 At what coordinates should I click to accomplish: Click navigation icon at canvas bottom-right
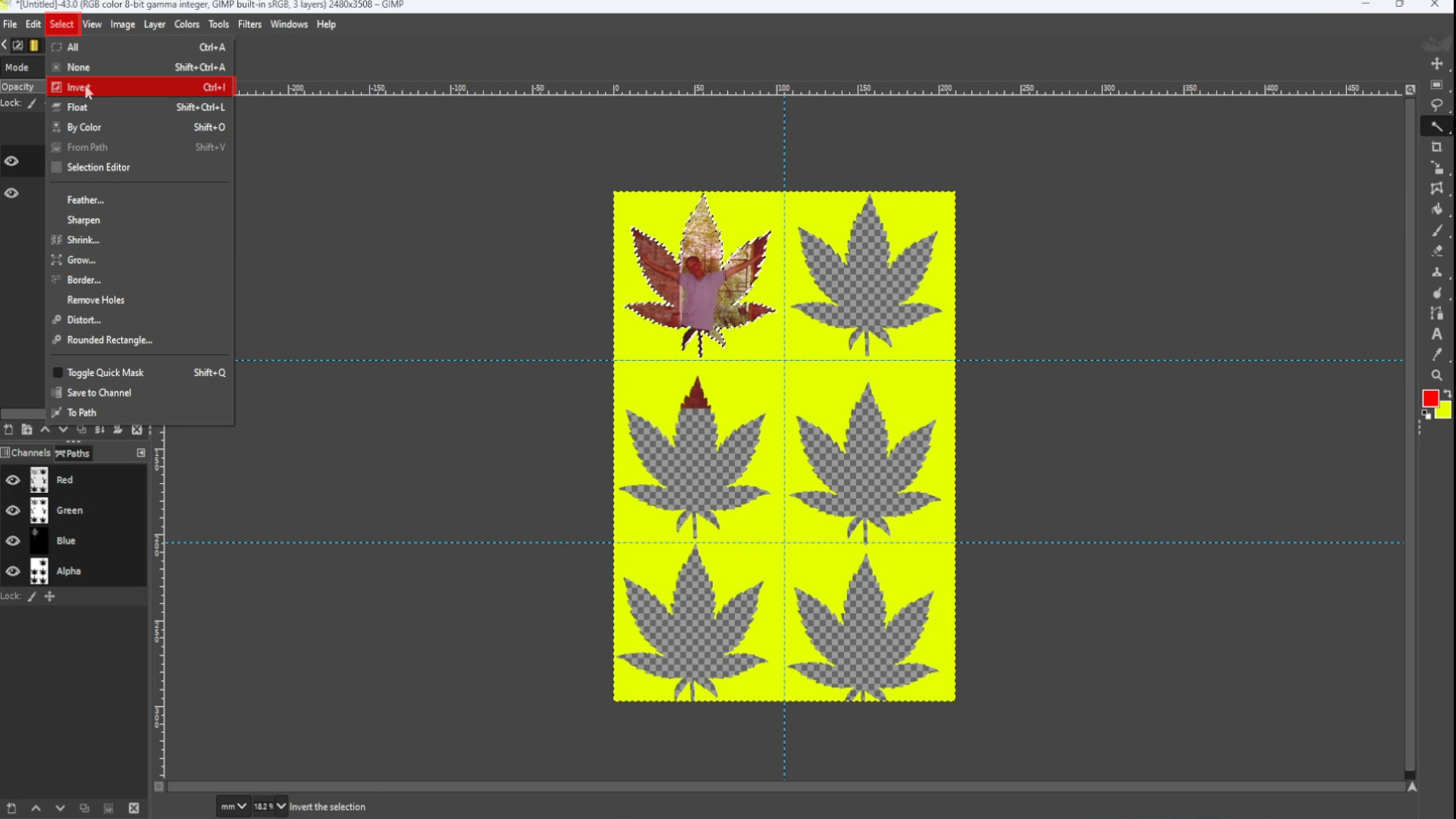tap(1411, 787)
